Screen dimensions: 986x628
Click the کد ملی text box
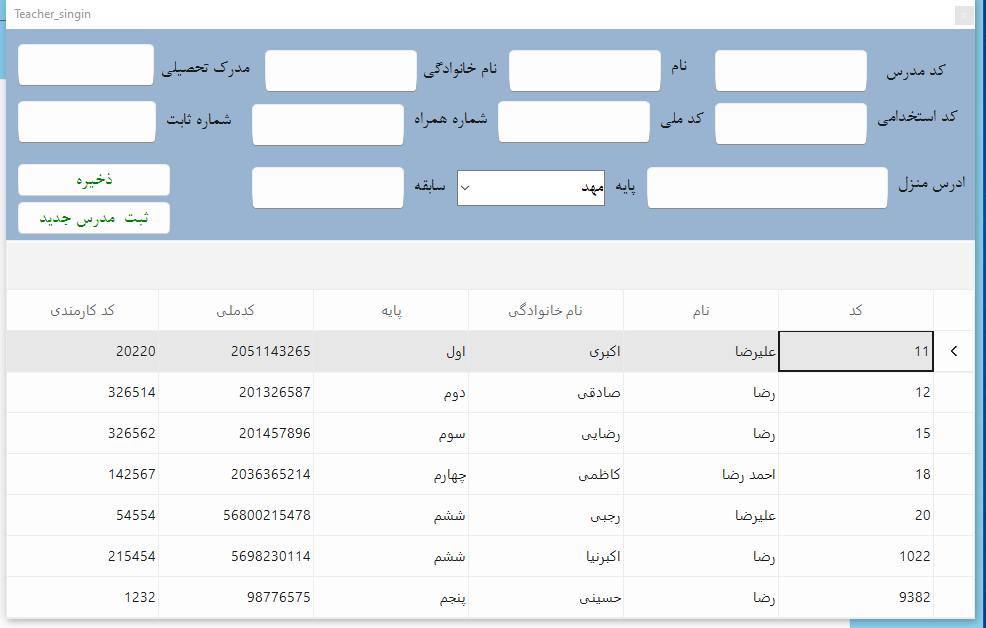(574, 122)
